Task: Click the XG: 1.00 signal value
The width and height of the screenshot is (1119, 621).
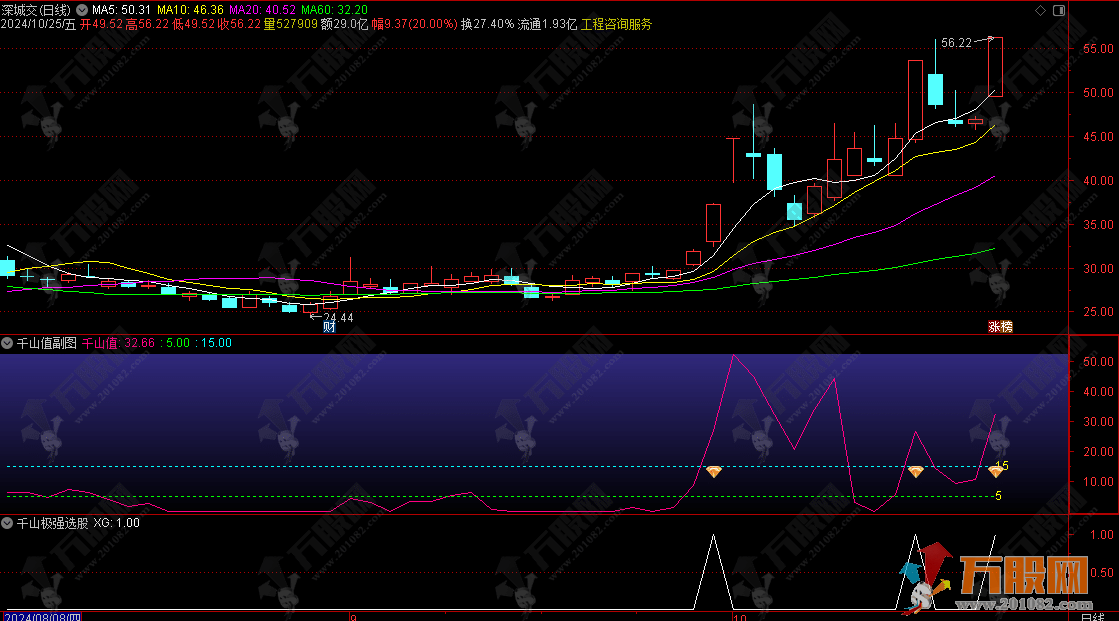Action: point(116,523)
